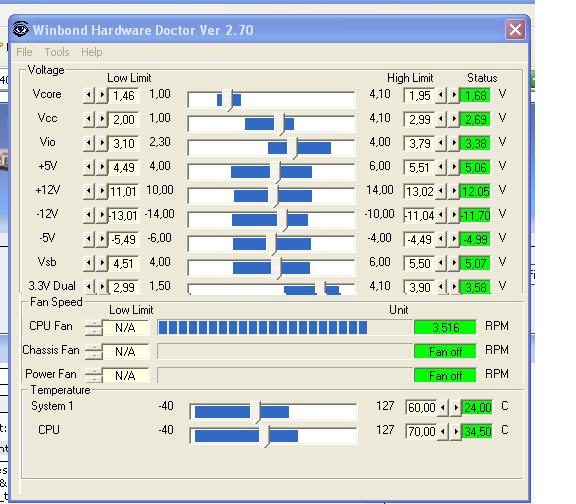Increase the CPU temperature limit
Viewport: 576px width, 504px height.
[456, 431]
